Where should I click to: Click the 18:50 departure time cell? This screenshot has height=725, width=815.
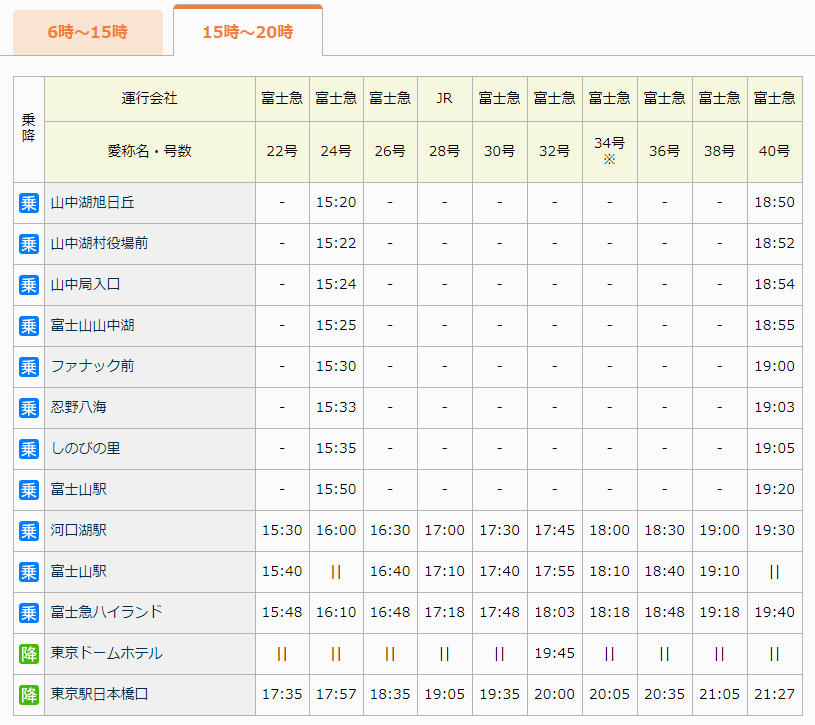(775, 203)
